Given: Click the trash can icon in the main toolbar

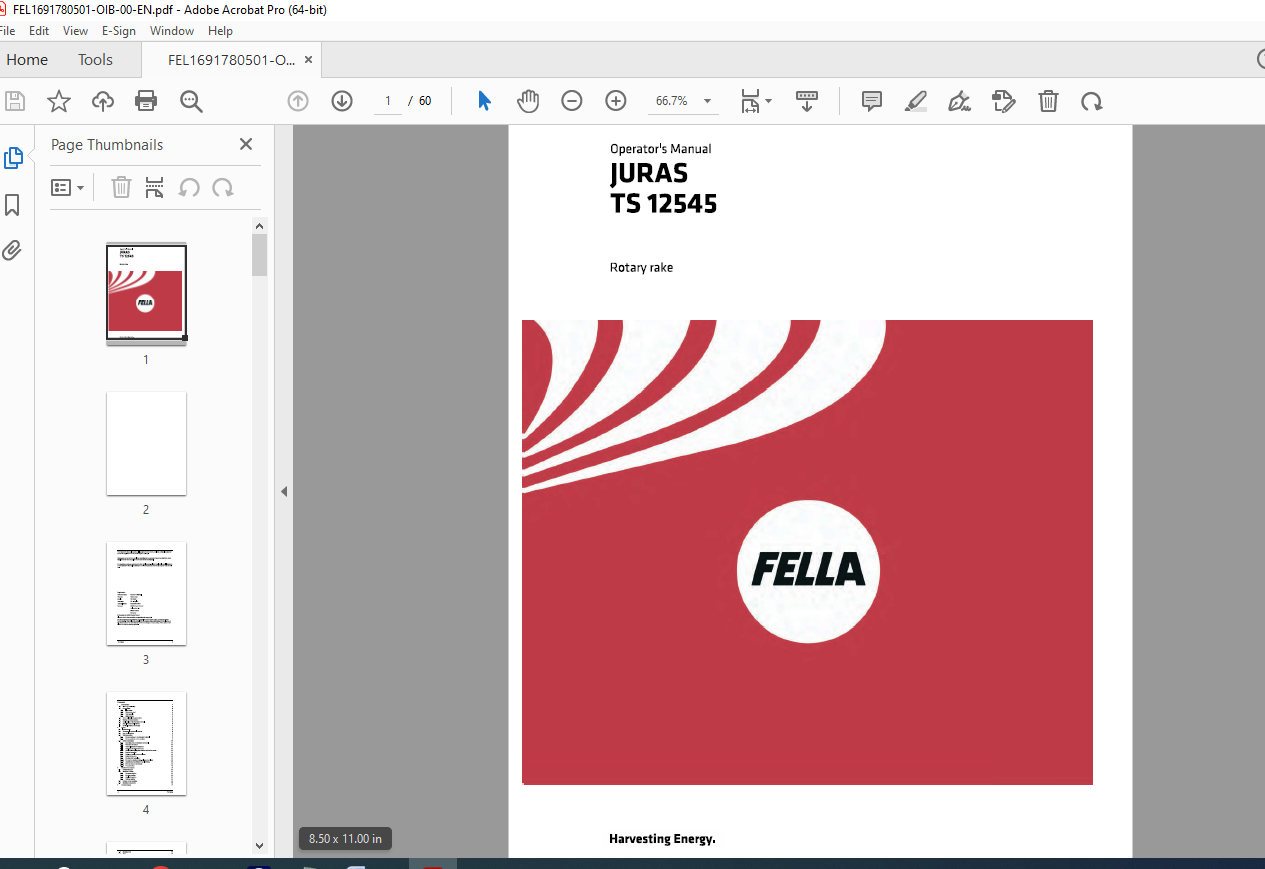Looking at the screenshot, I should (x=1048, y=101).
